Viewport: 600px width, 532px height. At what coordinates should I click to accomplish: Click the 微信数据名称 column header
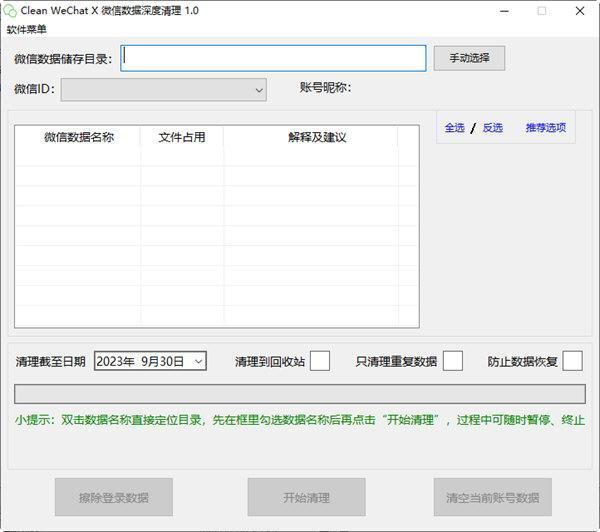(x=78, y=137)
